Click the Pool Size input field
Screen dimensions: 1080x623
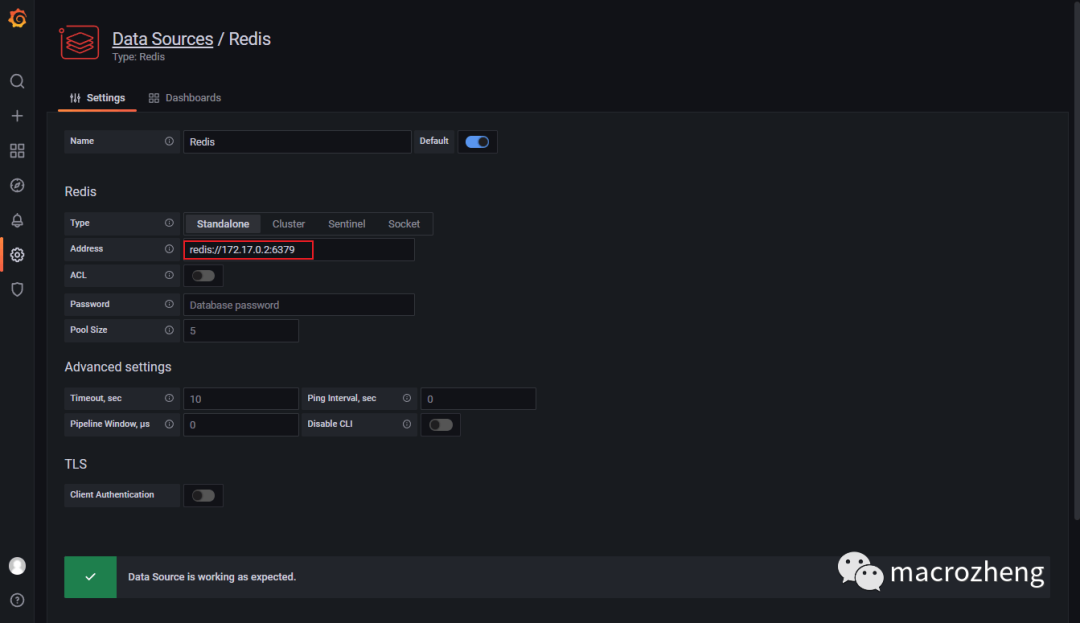tap(240, 330)
